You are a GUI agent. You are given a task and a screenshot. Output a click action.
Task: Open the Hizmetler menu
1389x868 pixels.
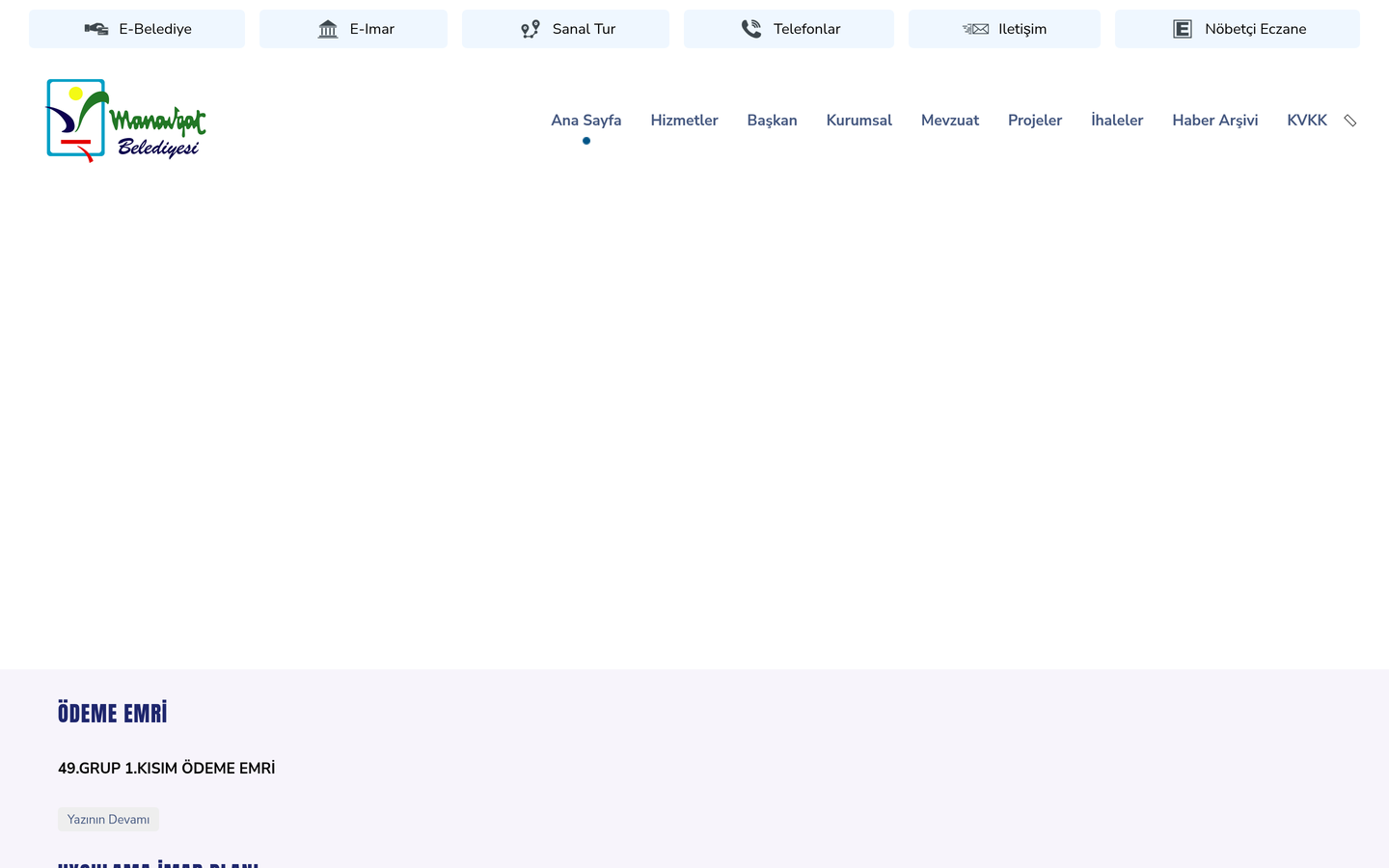pyautogui.click(x=684, y=121)
